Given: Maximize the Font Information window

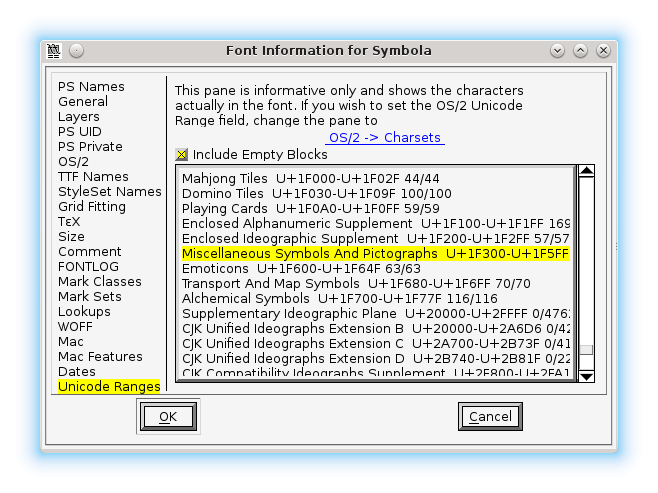Looking at the screenshot, I should pos(580,51).
